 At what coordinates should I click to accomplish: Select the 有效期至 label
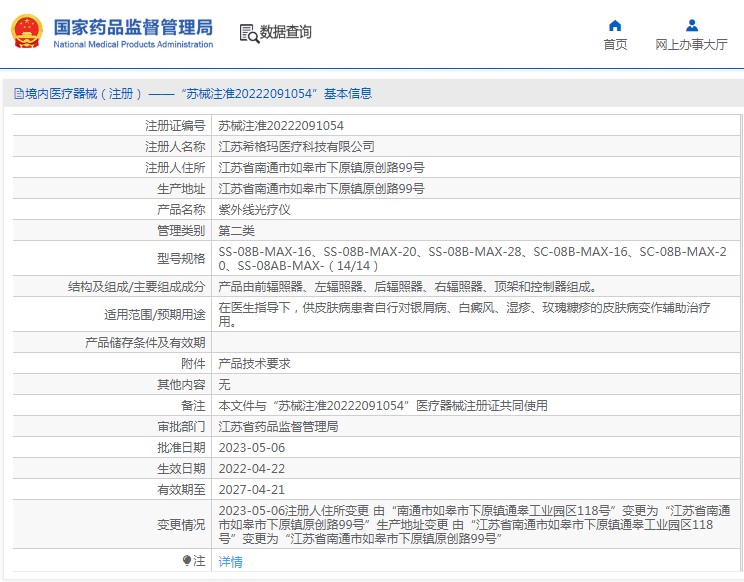pos(181,490)
